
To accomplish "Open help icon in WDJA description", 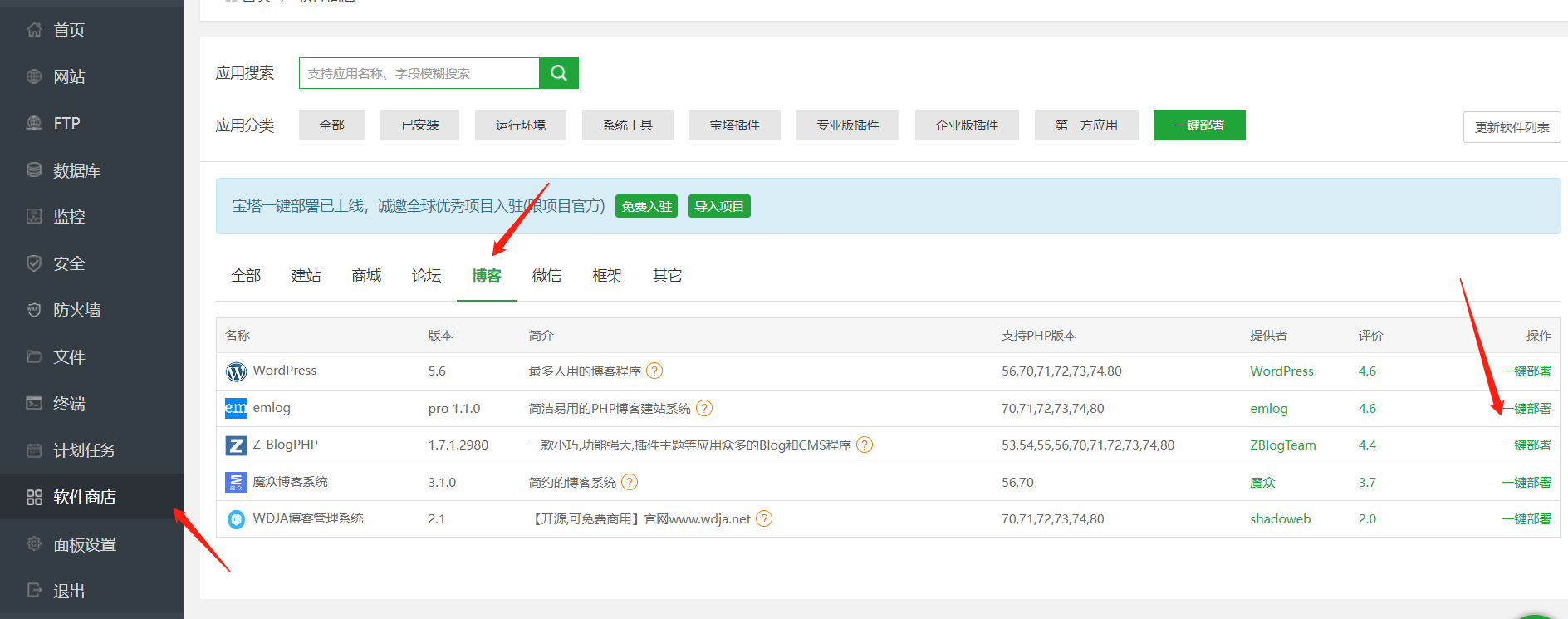I will coord(764,518).
